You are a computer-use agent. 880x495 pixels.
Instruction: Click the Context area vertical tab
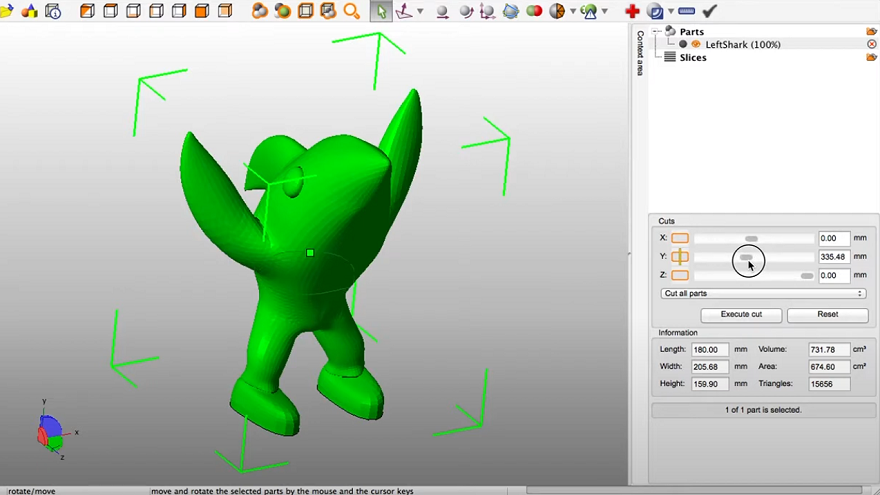pyautogui.click(x=639, y=53)
